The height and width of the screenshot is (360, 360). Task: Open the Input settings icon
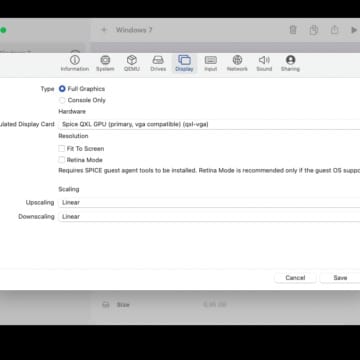pyautogui.click(x=211, y=60)
